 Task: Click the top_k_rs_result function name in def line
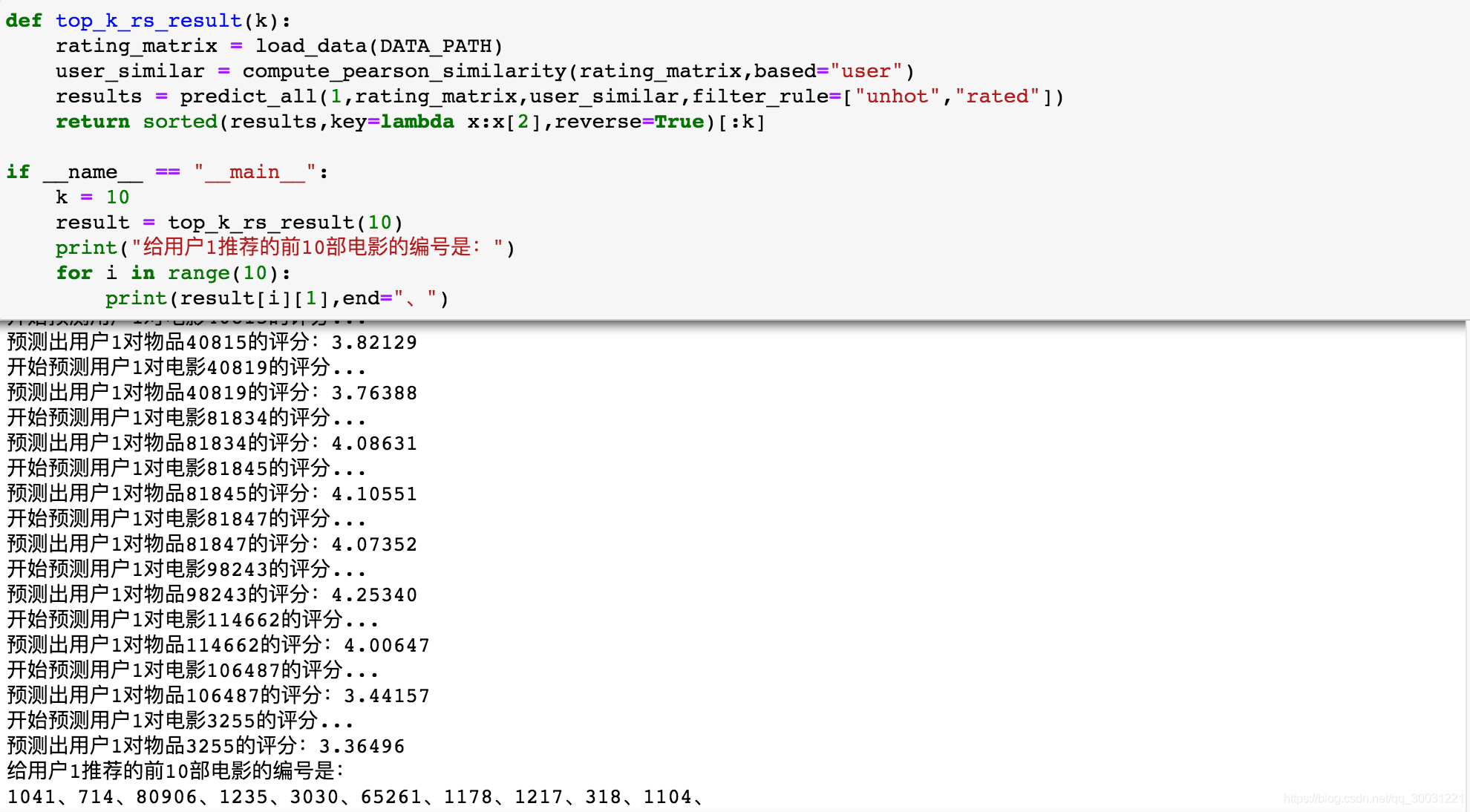[x=148, y=21]
